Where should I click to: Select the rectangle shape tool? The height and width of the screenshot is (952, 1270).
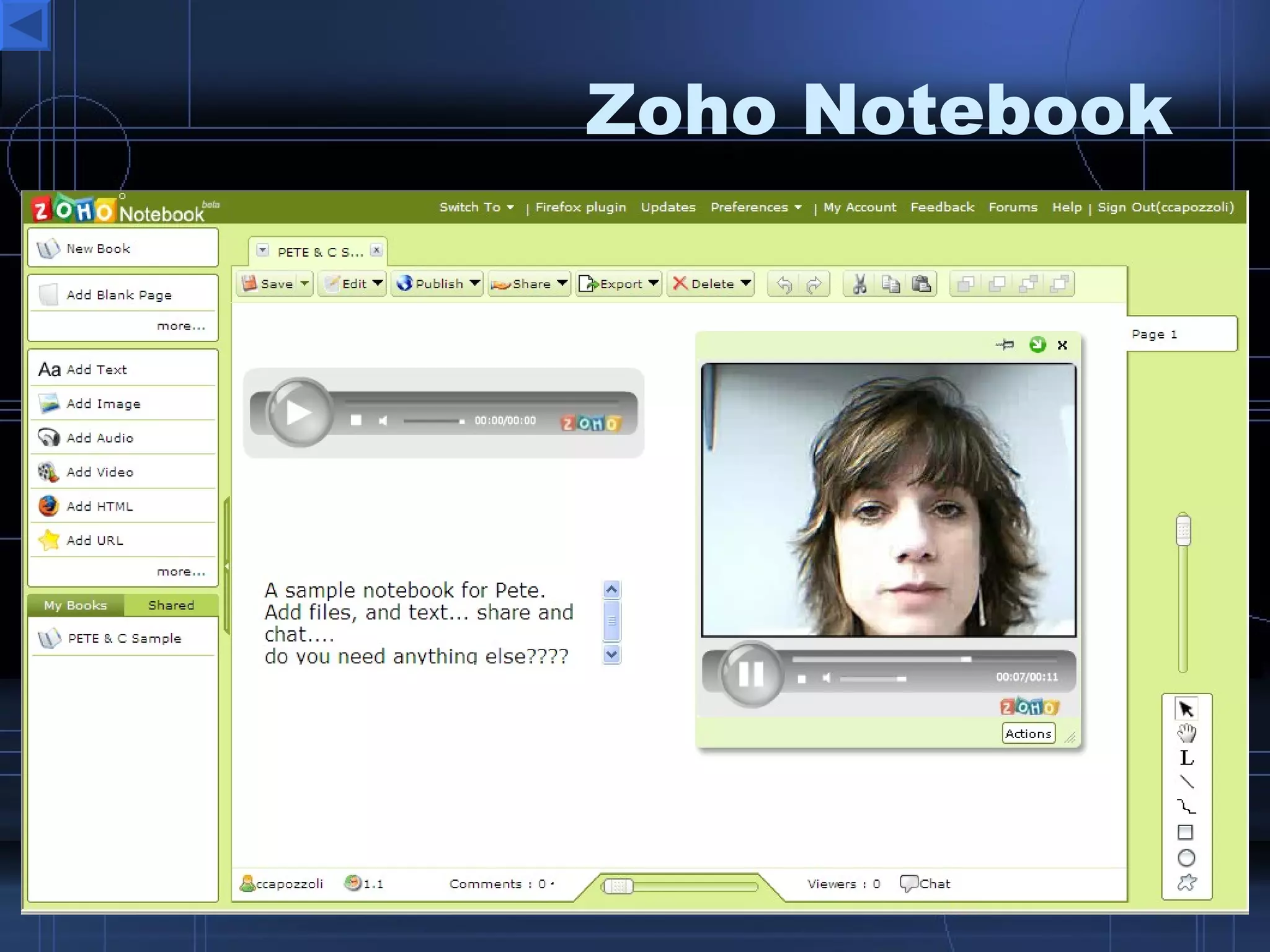coord(1186,832)
